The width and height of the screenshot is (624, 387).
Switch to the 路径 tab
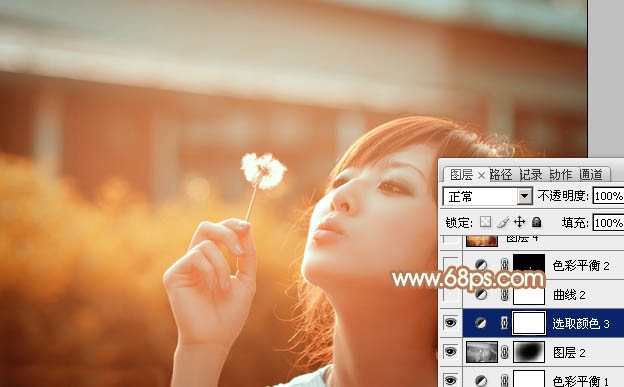click(x=501, y=174)
